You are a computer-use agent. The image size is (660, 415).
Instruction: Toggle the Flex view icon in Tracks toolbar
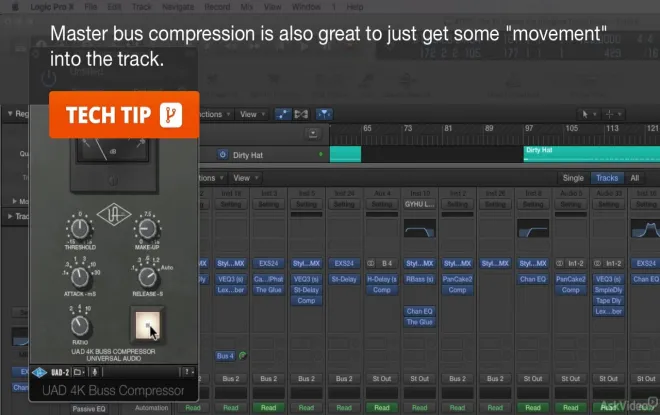tap(301, 114)
